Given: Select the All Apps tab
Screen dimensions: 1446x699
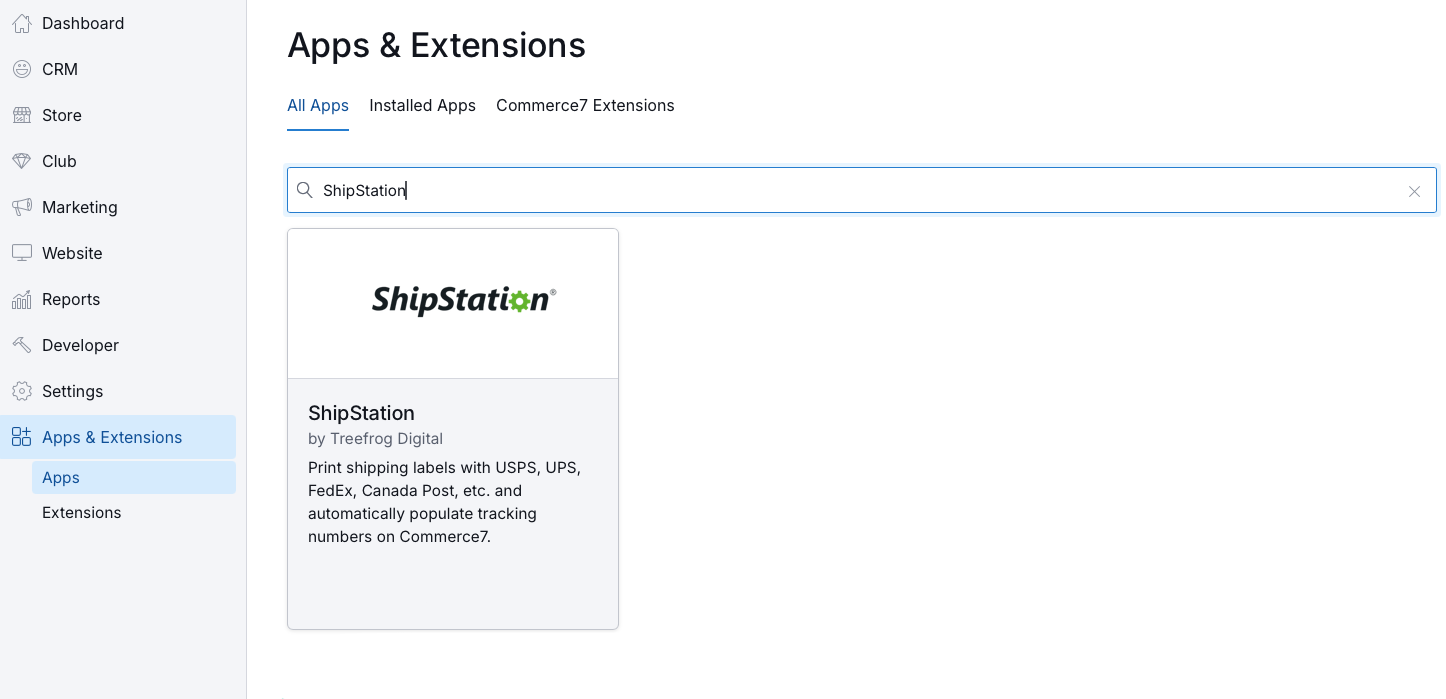Looking at the screenshot, I should pyautogui.click(x=318, y=105).
